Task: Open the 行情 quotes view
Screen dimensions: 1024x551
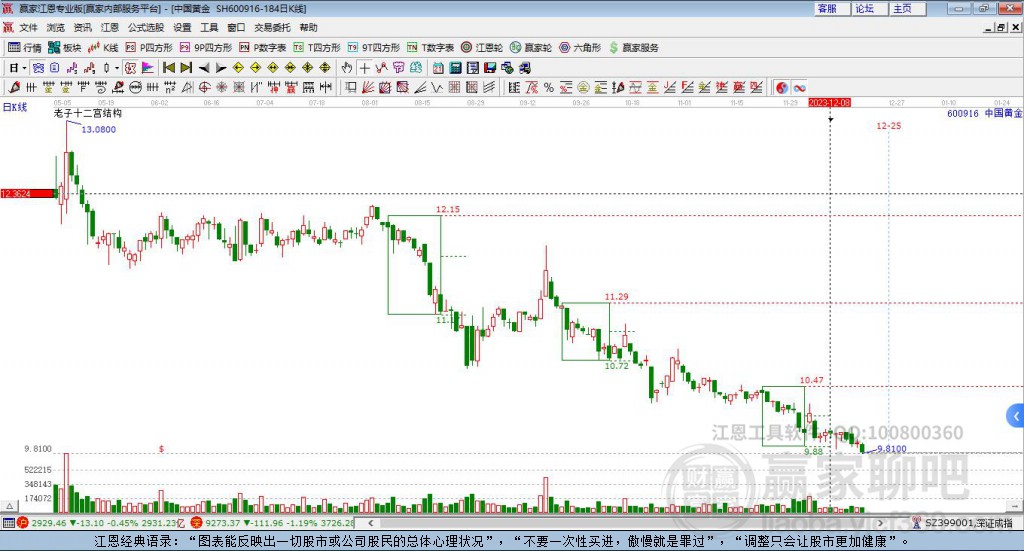Action: [24, 48]
